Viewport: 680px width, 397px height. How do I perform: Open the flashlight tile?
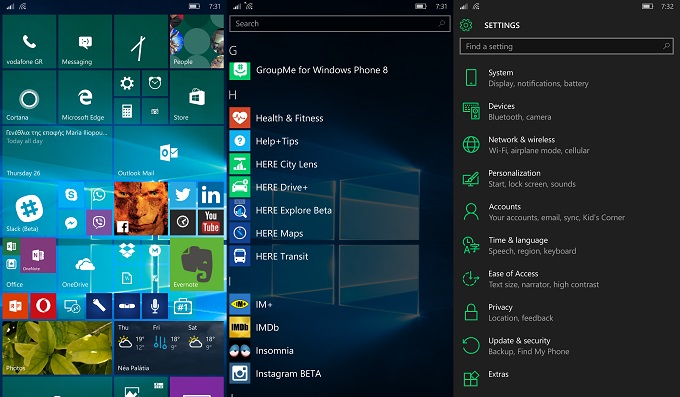[99, 306]
